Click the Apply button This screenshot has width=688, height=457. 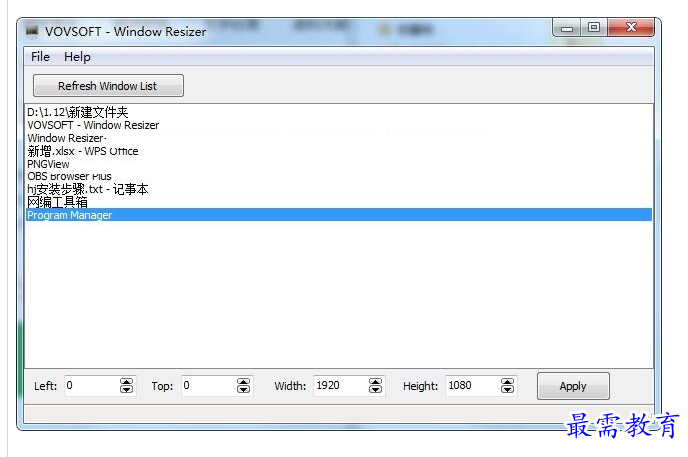[573, 386]
